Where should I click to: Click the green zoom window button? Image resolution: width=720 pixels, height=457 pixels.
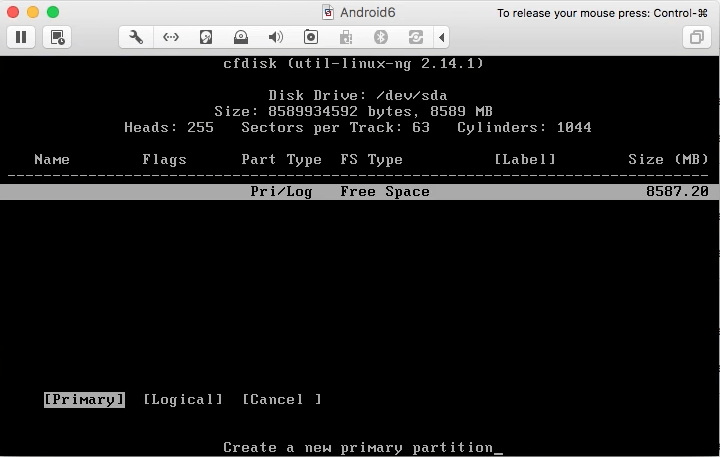pyautogui.click(x=53, y=12)
